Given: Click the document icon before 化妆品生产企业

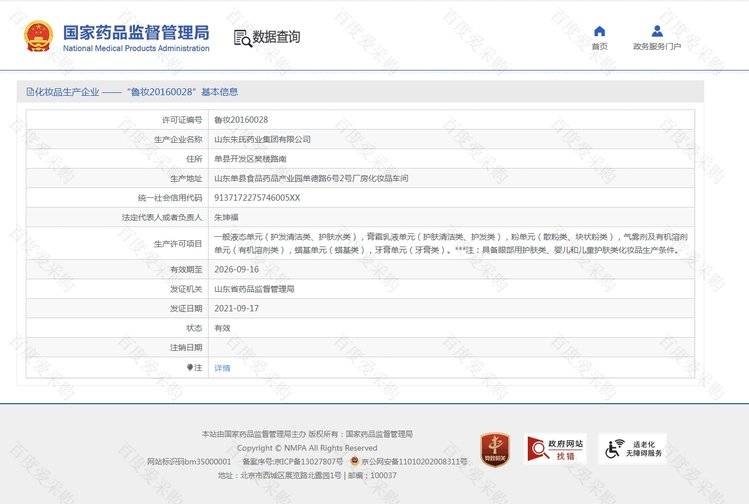Looking at the screenshot, I should (x=31, y=92).
